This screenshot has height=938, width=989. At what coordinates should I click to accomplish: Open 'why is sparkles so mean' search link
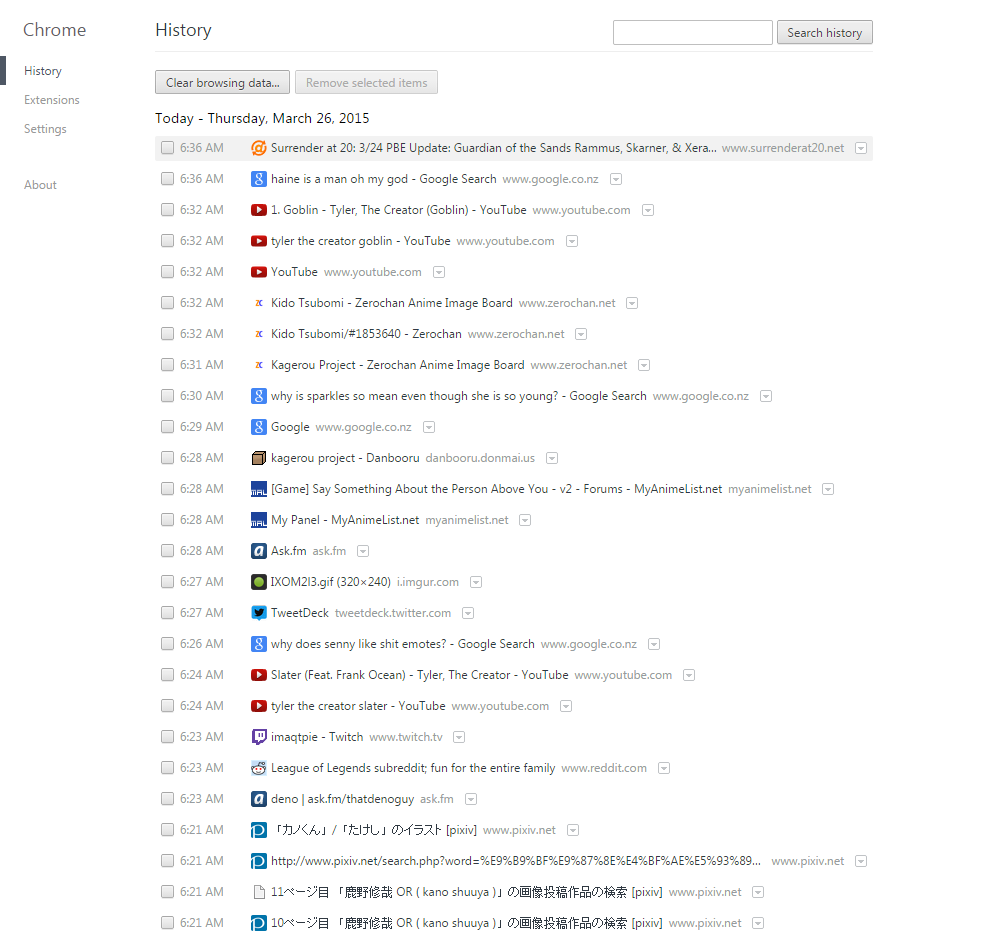click(459, 396)
